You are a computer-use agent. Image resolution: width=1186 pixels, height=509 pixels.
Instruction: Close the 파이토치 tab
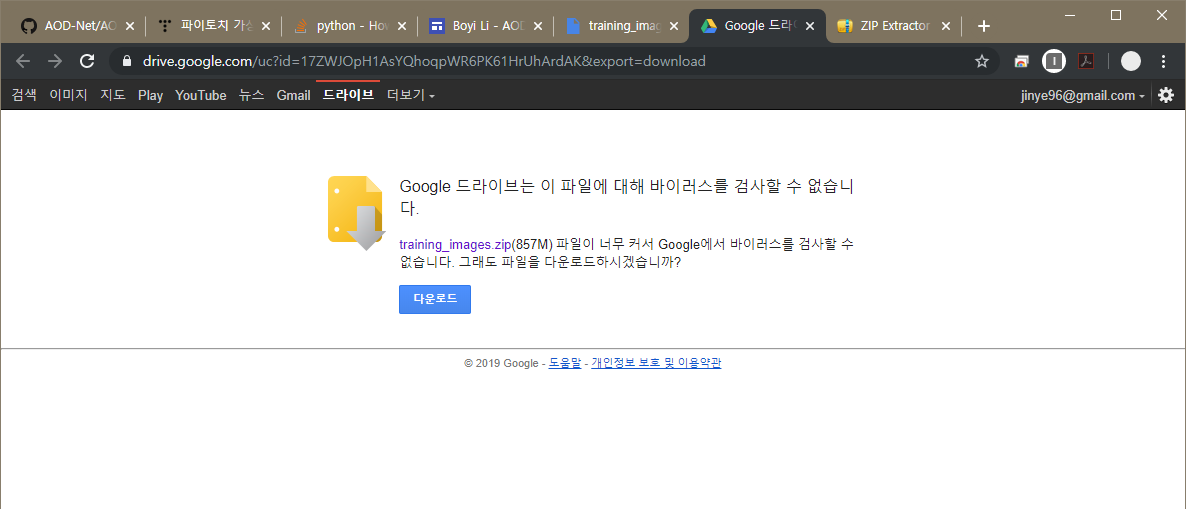coord(265,26)
